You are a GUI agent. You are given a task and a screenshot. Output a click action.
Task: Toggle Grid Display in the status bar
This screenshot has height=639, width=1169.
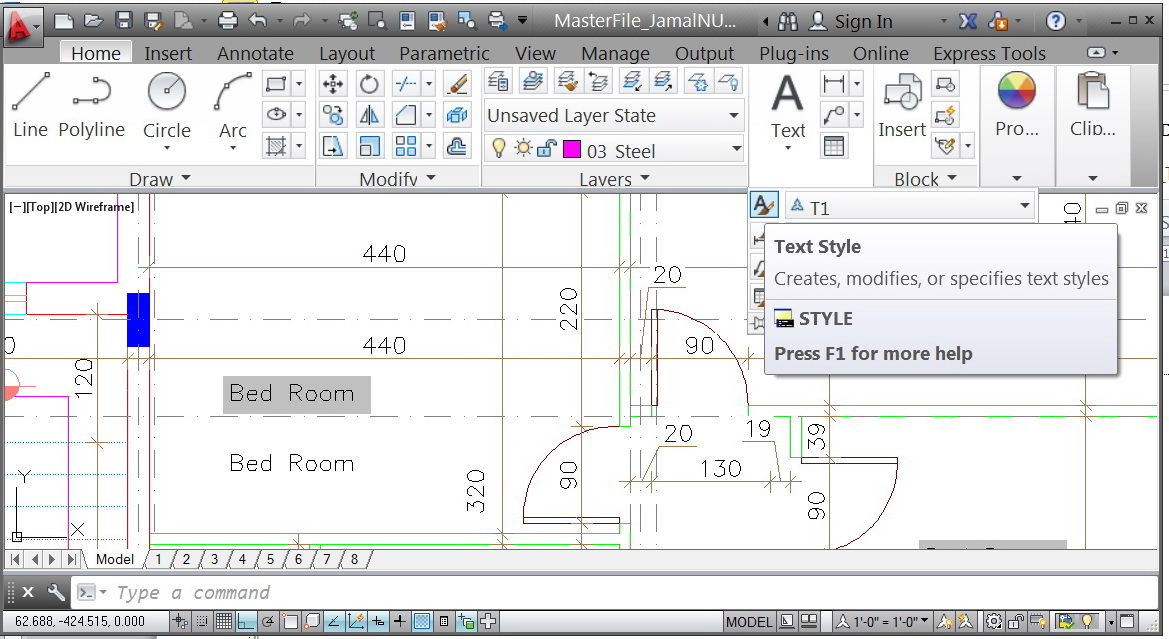point(224,620)
